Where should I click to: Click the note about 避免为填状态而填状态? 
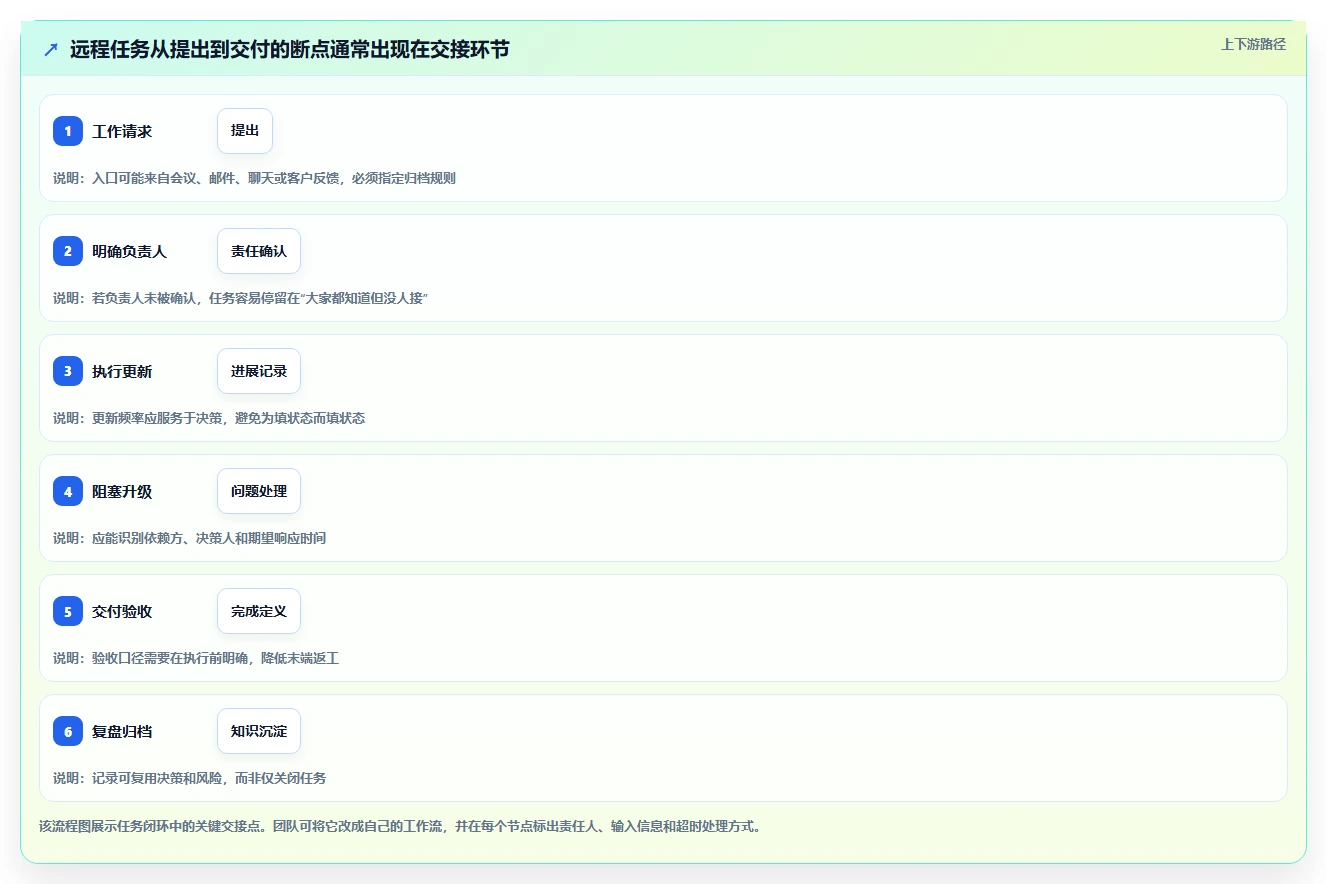click(209, 418)
